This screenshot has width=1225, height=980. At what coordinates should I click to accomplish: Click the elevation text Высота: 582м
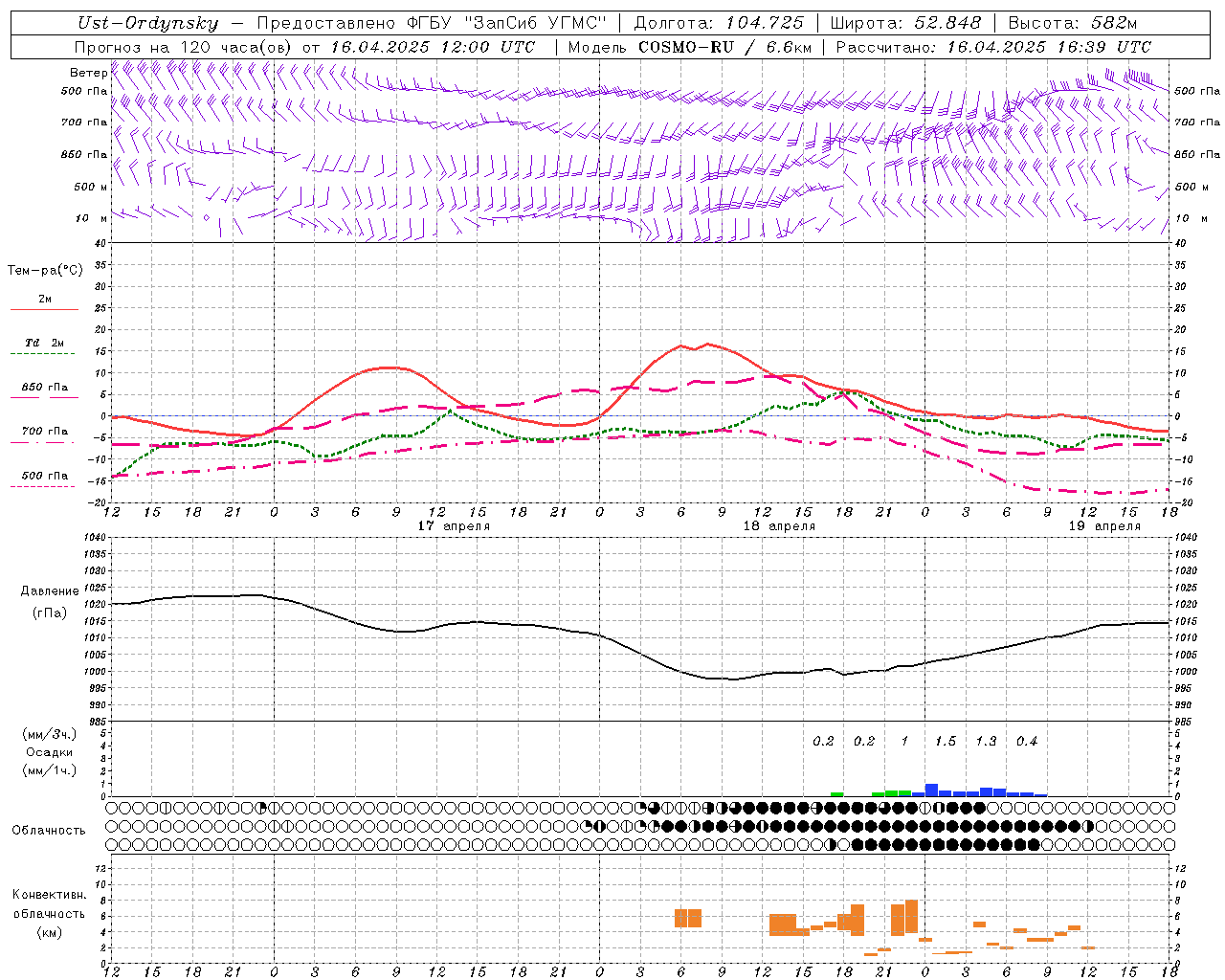(1073, 24)
